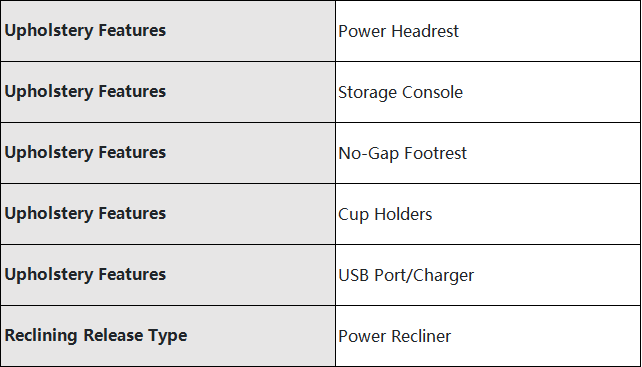Click the bold word Reclining
Screen dimensions: 642x367
coord(41,336)
